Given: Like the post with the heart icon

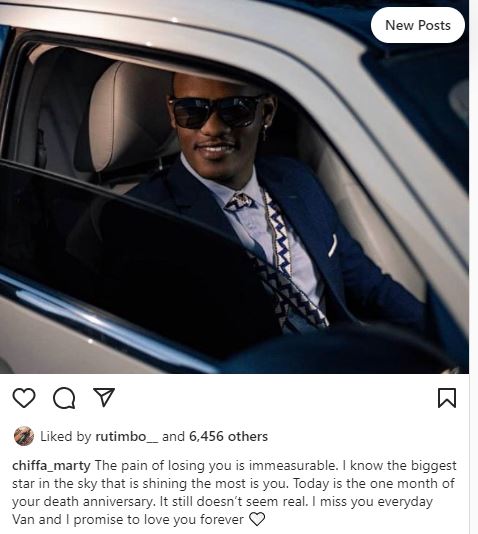Looking at the screenshot, I should click(24, 397).
